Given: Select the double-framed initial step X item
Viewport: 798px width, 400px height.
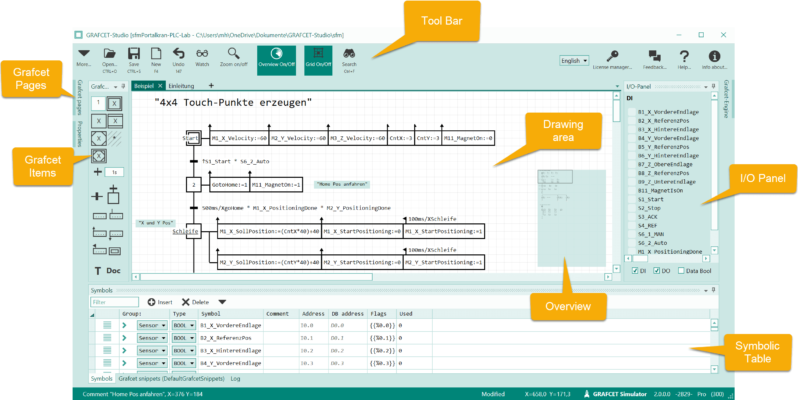Looking at the screenshot, I should click(x=114, y=103).
